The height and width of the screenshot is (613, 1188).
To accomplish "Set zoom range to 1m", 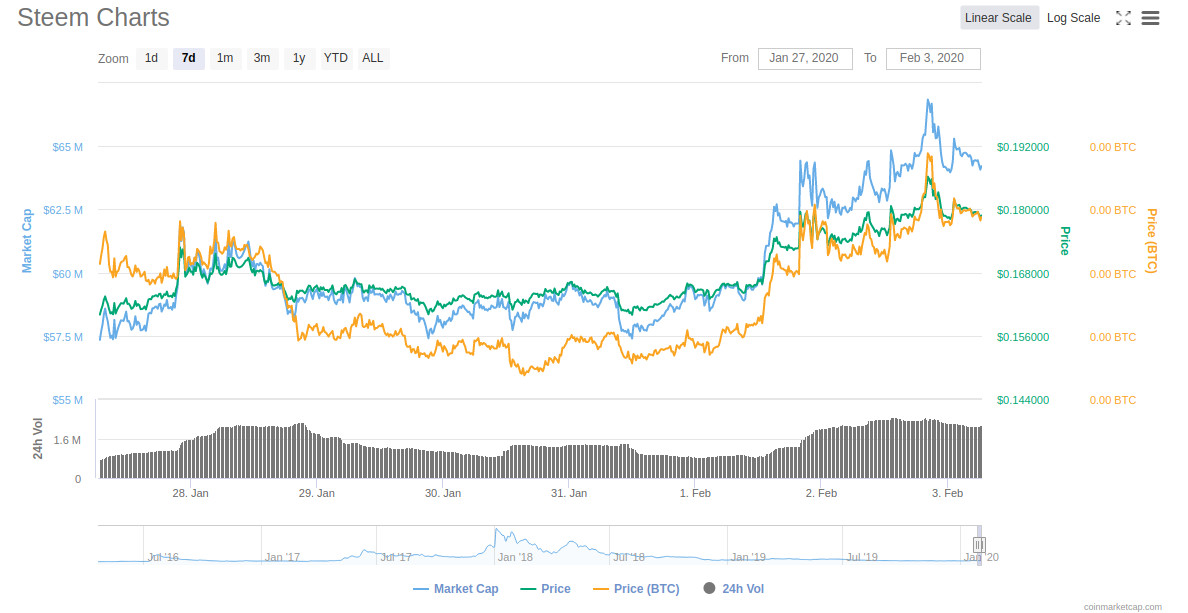I will coord(225,58).
